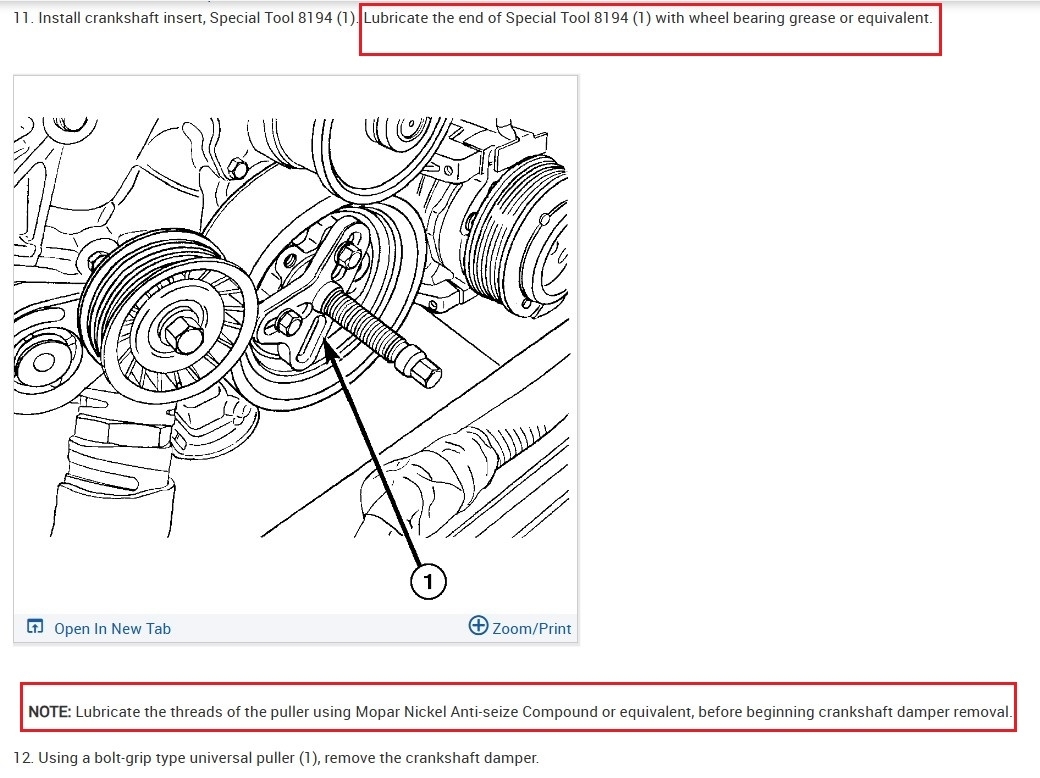This screenshot has width=1040, height=778.
Task: Select the Zoom/Print text link
Action: (x=531, y=629)
